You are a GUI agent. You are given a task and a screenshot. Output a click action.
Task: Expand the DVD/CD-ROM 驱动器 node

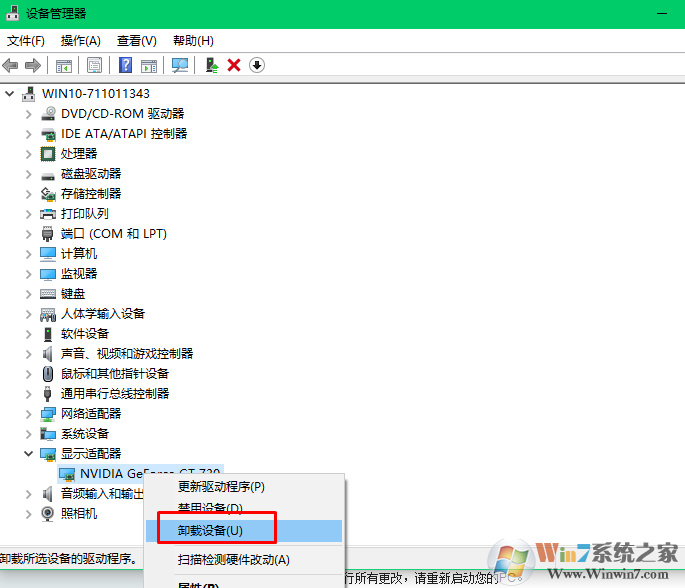point(28,114)
